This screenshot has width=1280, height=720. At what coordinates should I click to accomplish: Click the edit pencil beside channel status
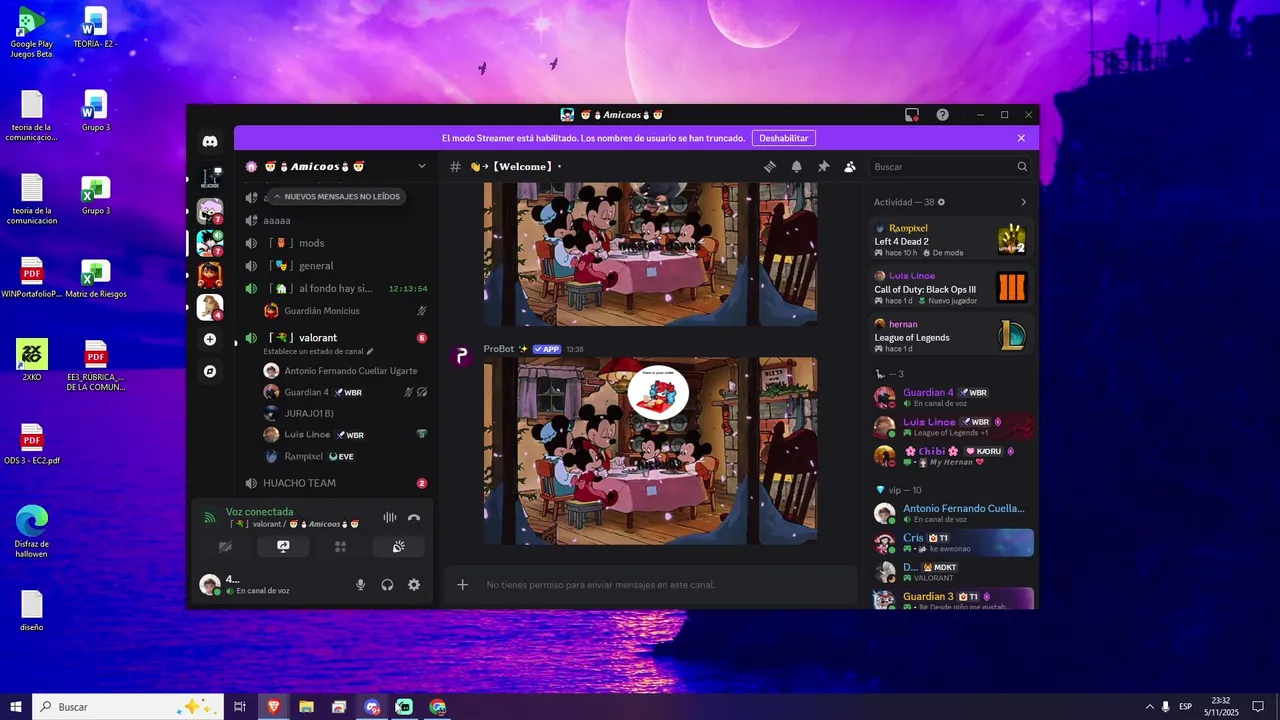point(370,352)
